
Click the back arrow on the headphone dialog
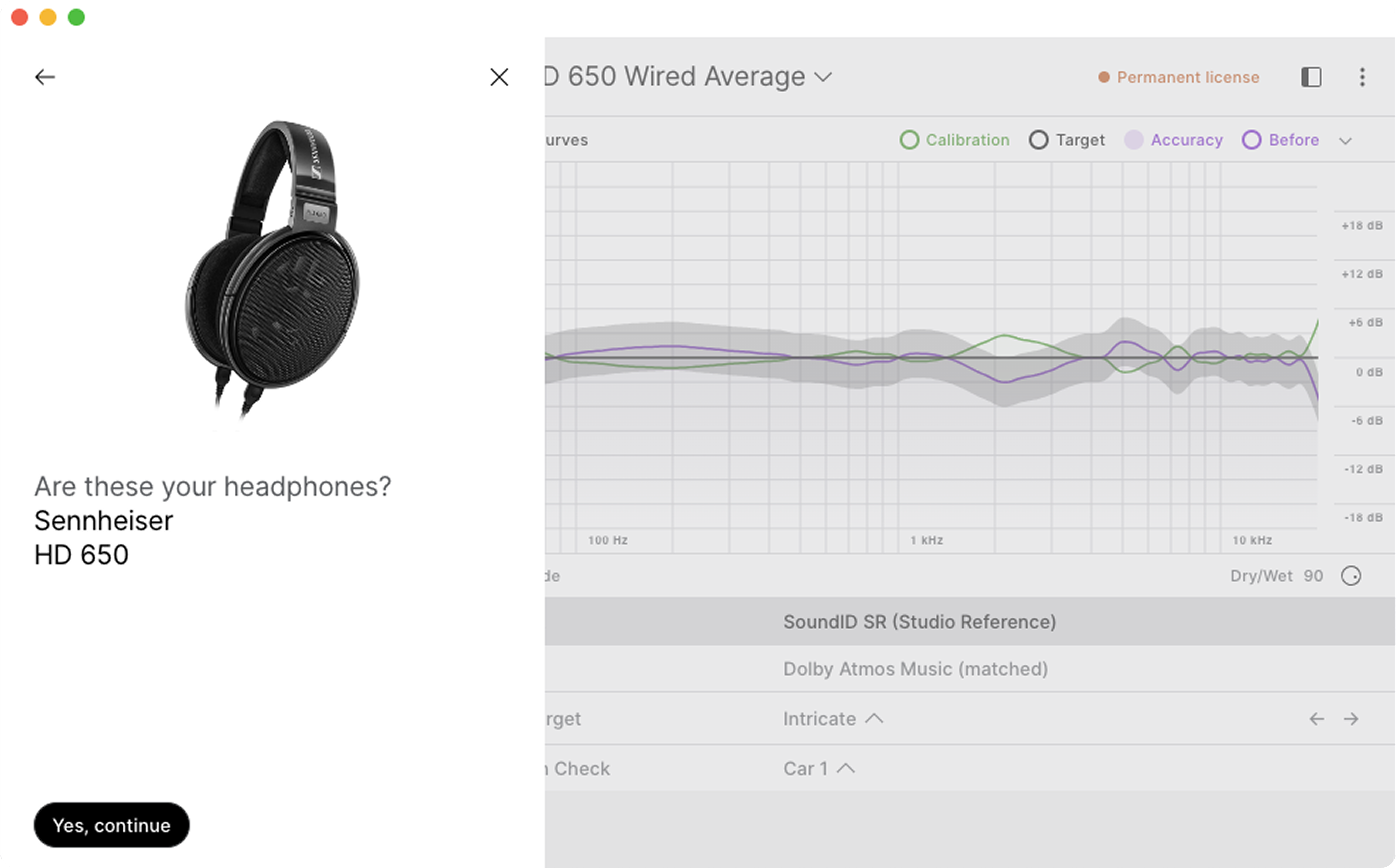[x=44, y=76]
